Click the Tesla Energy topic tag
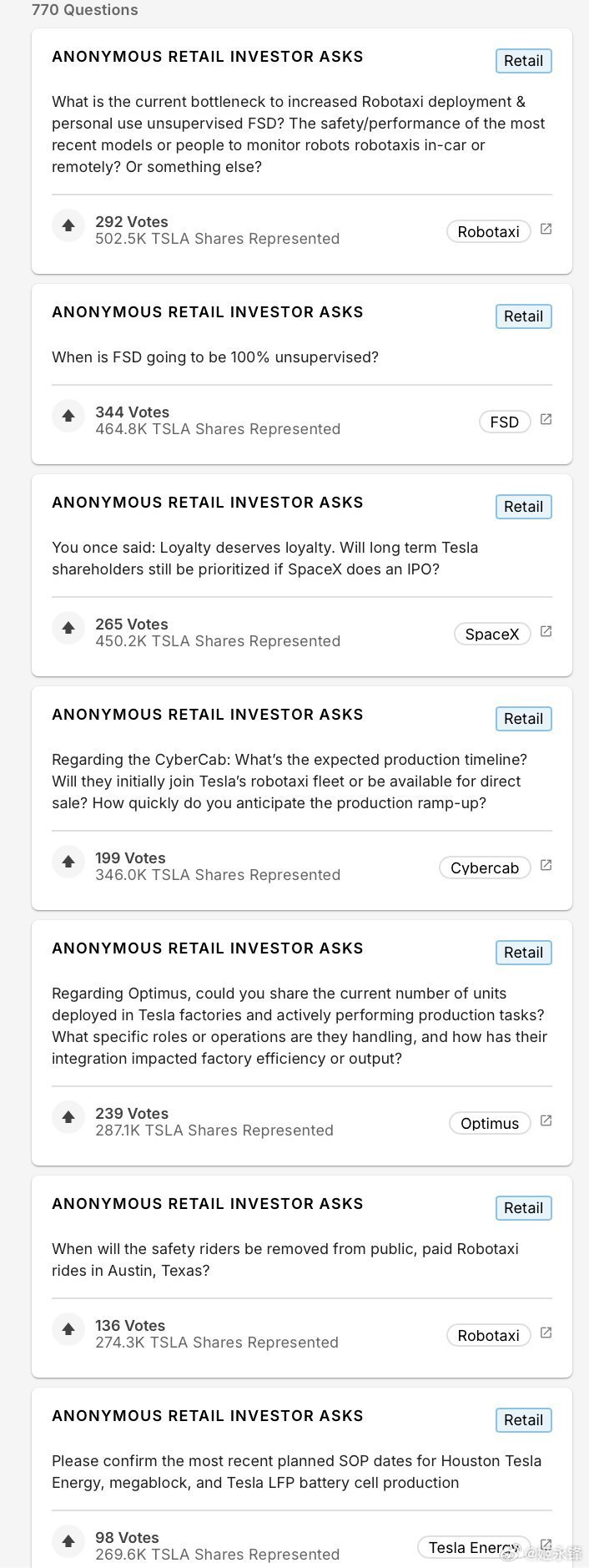The image size is (589, 1568). pos(473,1547)
